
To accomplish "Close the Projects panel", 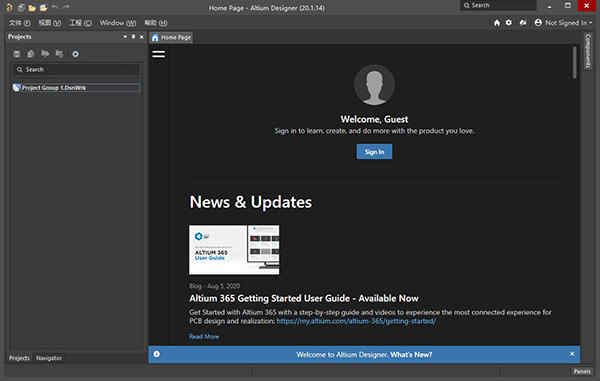I will point(142,37).
